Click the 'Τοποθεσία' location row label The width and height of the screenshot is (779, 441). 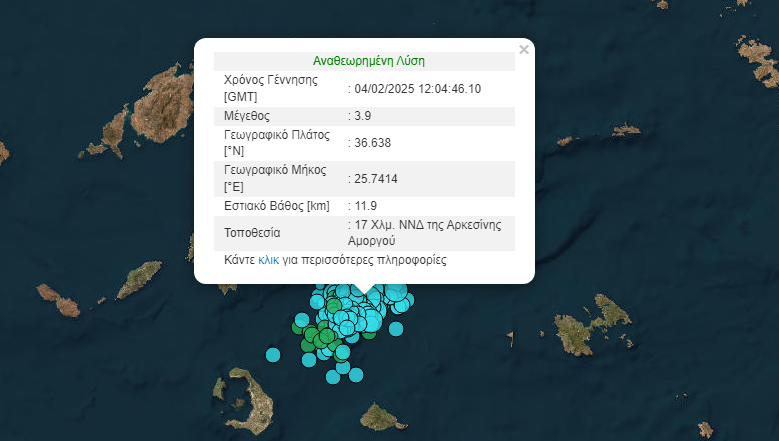pyautogui.click(x=252, y=233)
